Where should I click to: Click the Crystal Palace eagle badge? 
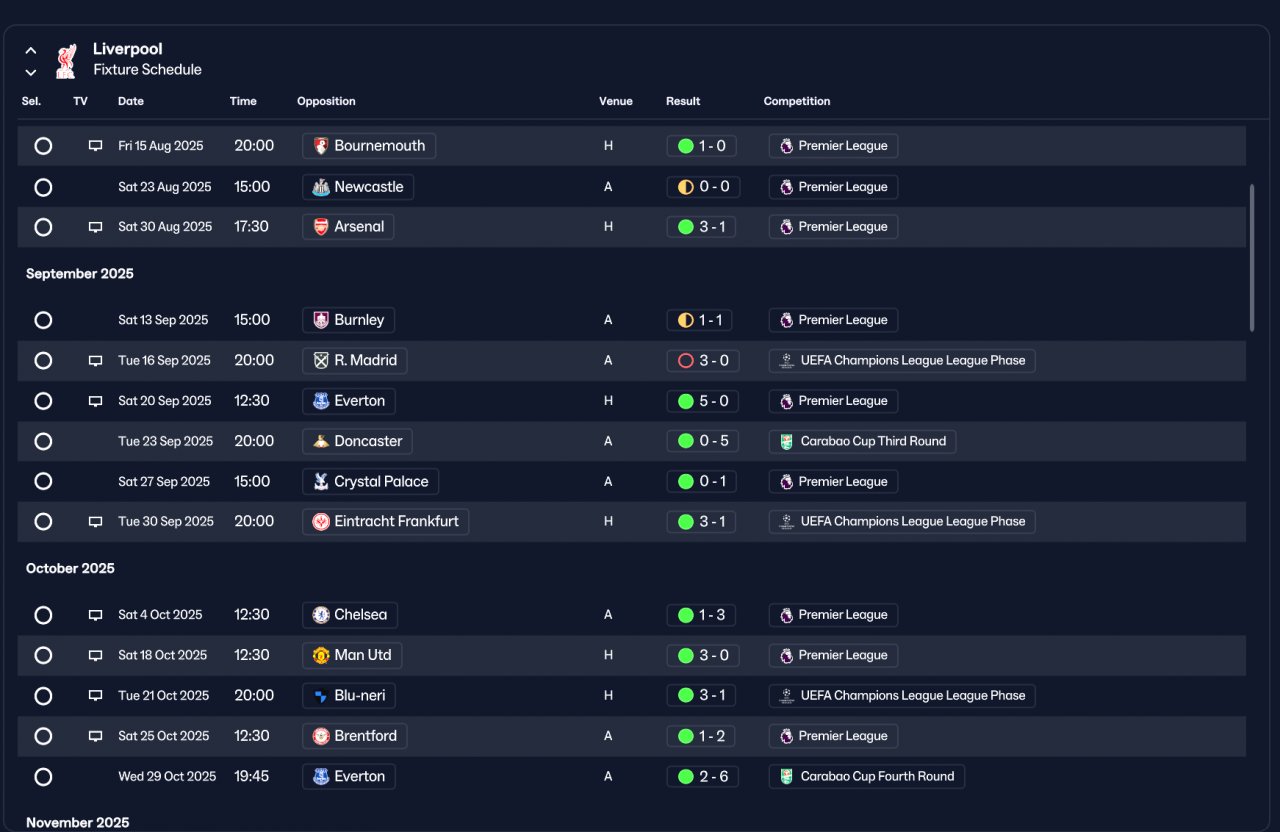click(x=321, y=482)
